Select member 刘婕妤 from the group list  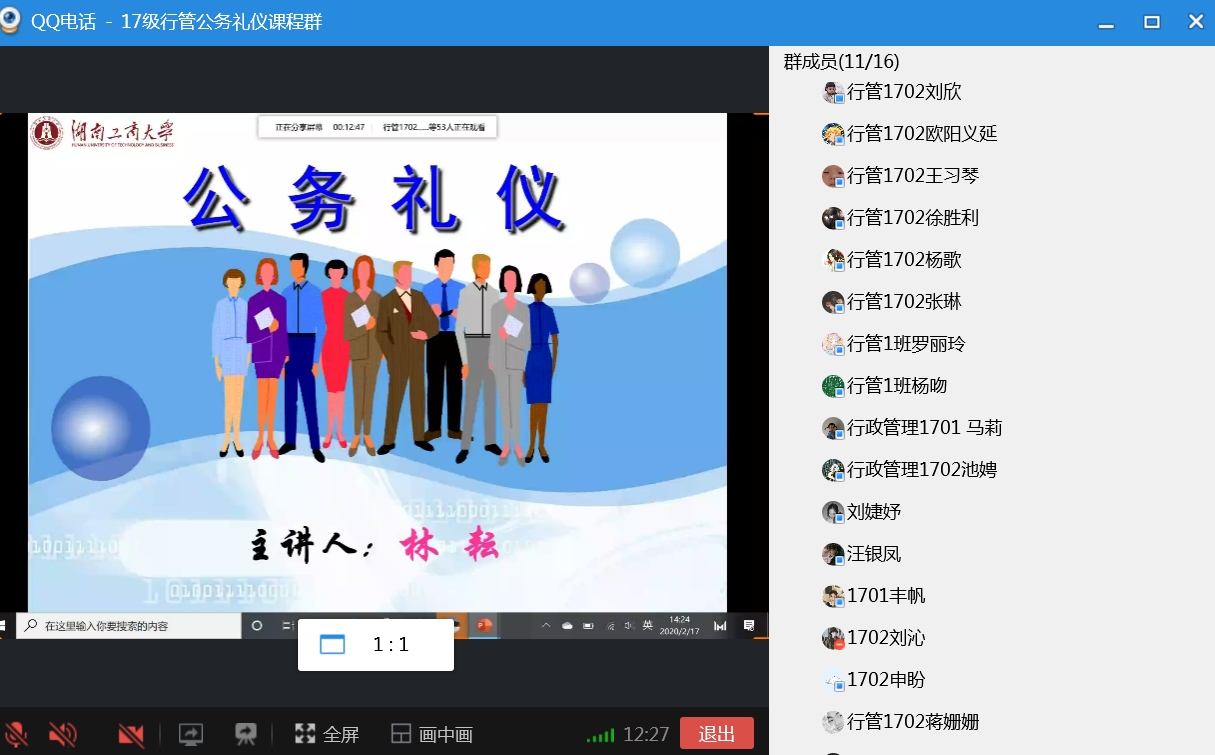click(x=874, y=512)
